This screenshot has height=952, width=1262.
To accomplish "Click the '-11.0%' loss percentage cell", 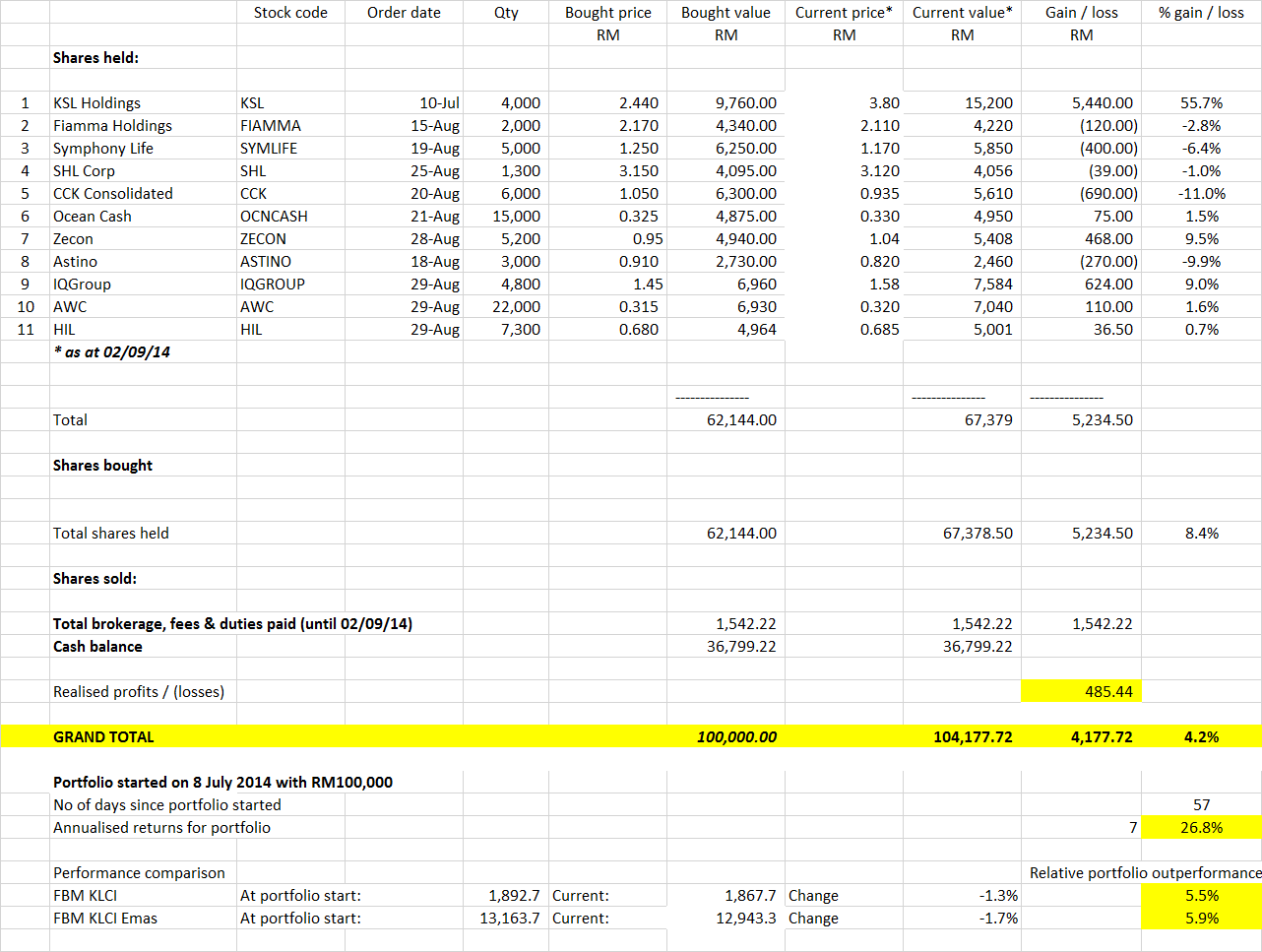I will [x=1201, y=193].
